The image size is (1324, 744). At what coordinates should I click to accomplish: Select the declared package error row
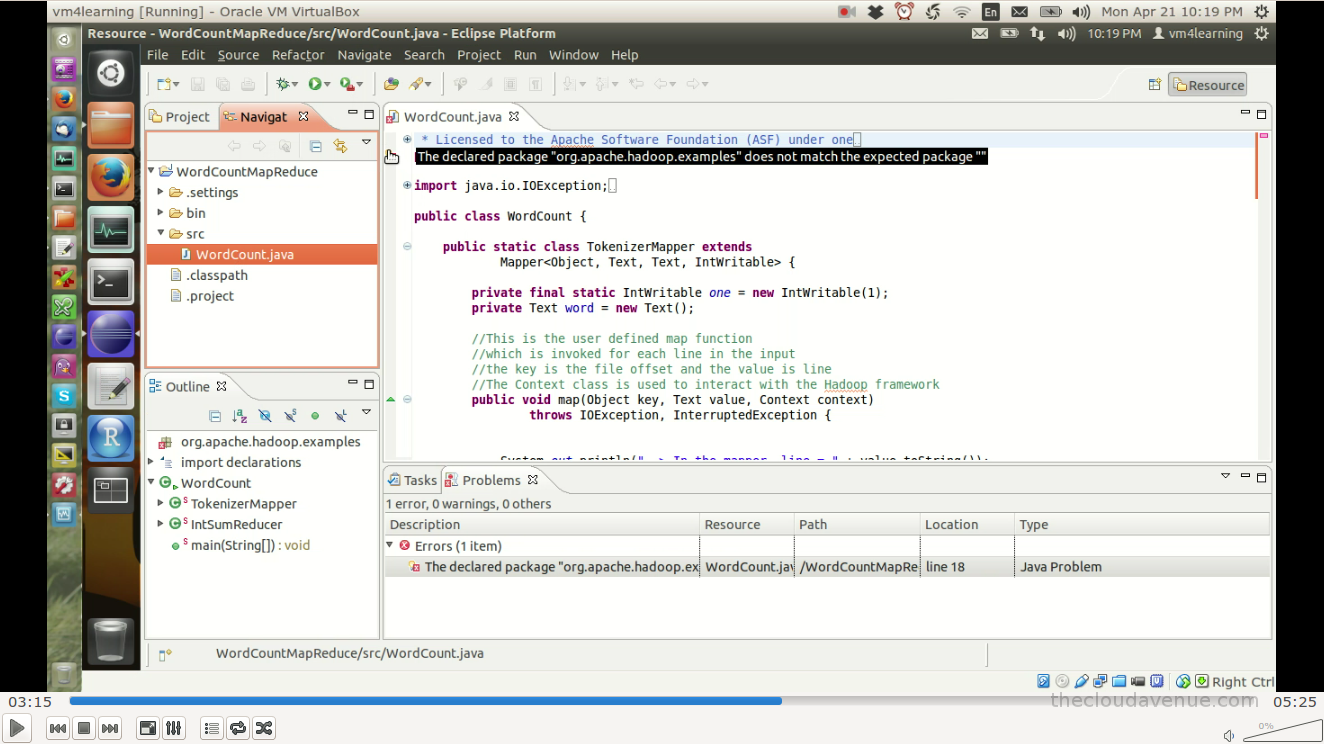(x=827, y=566)
